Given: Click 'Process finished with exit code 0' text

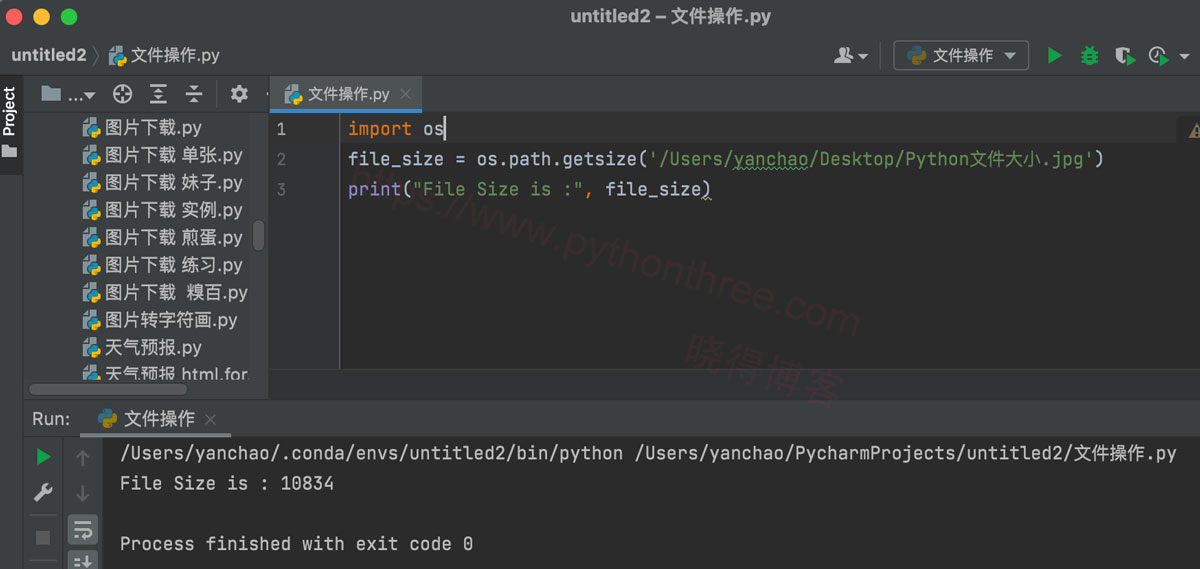Looking at the screenshot, I should coord(297,544).
